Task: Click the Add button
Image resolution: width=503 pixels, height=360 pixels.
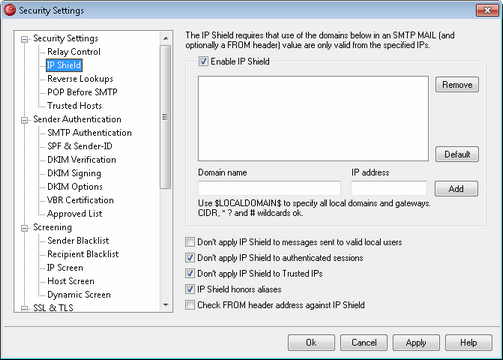Action: coord(456,189)
